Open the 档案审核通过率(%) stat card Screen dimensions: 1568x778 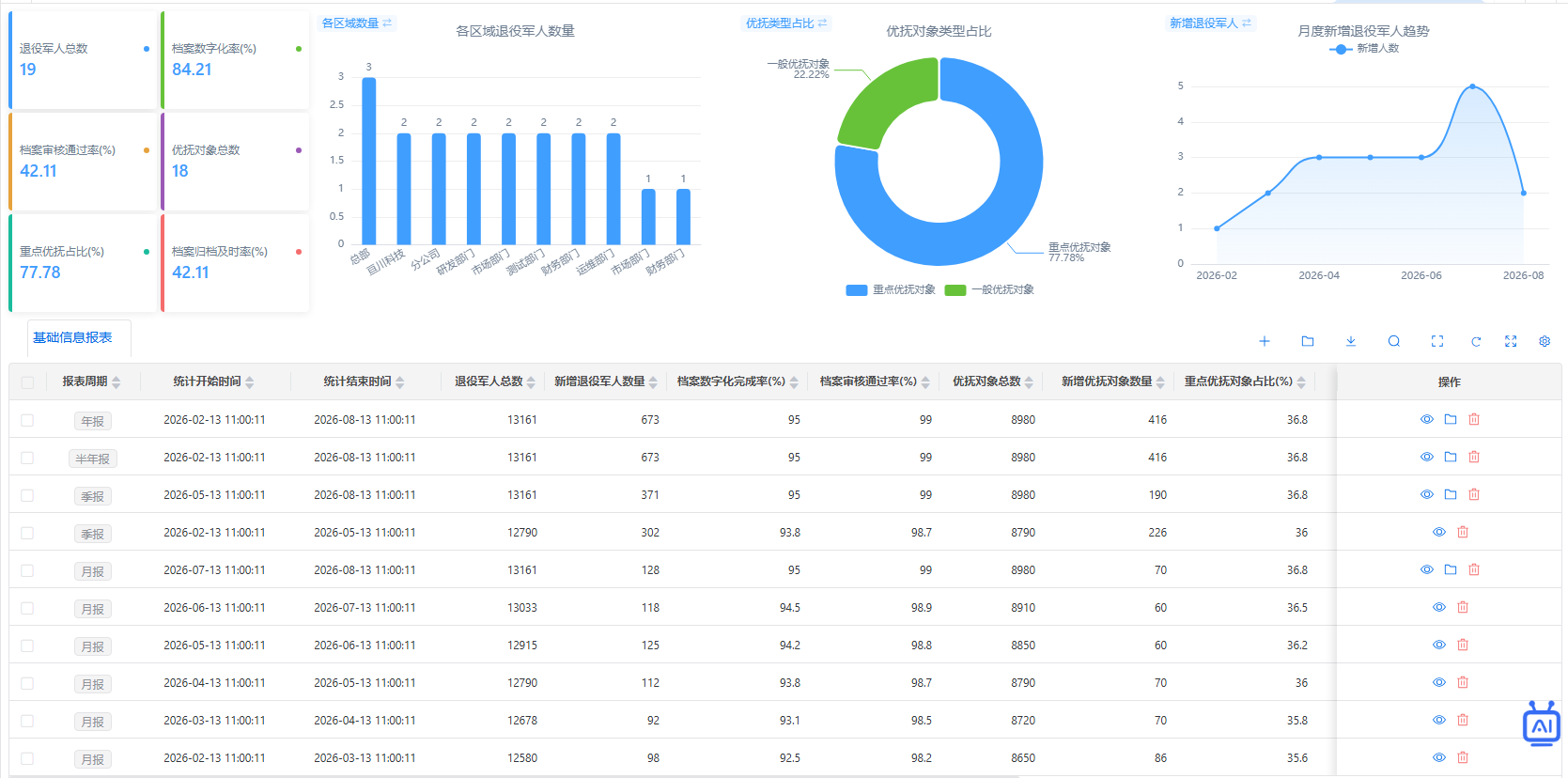coord(83,162)
